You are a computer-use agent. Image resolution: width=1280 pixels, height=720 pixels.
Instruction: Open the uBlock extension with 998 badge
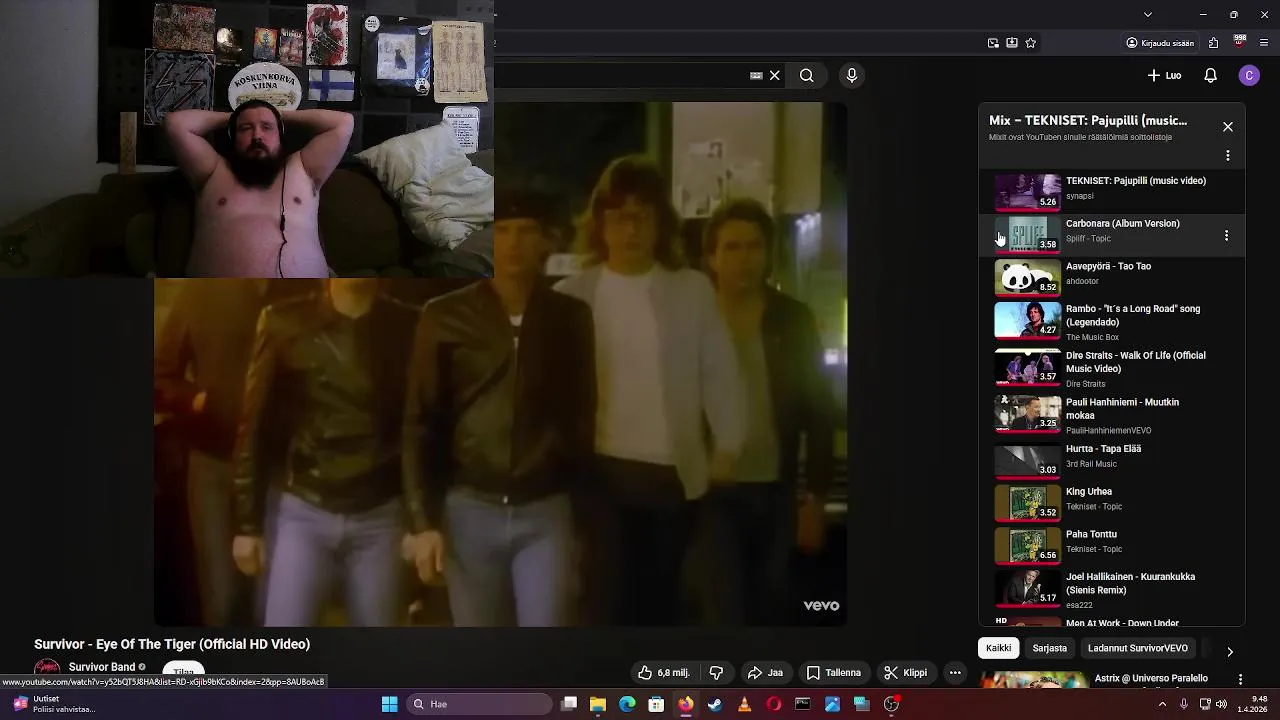pyautogui.click(x=1240, y=43)
